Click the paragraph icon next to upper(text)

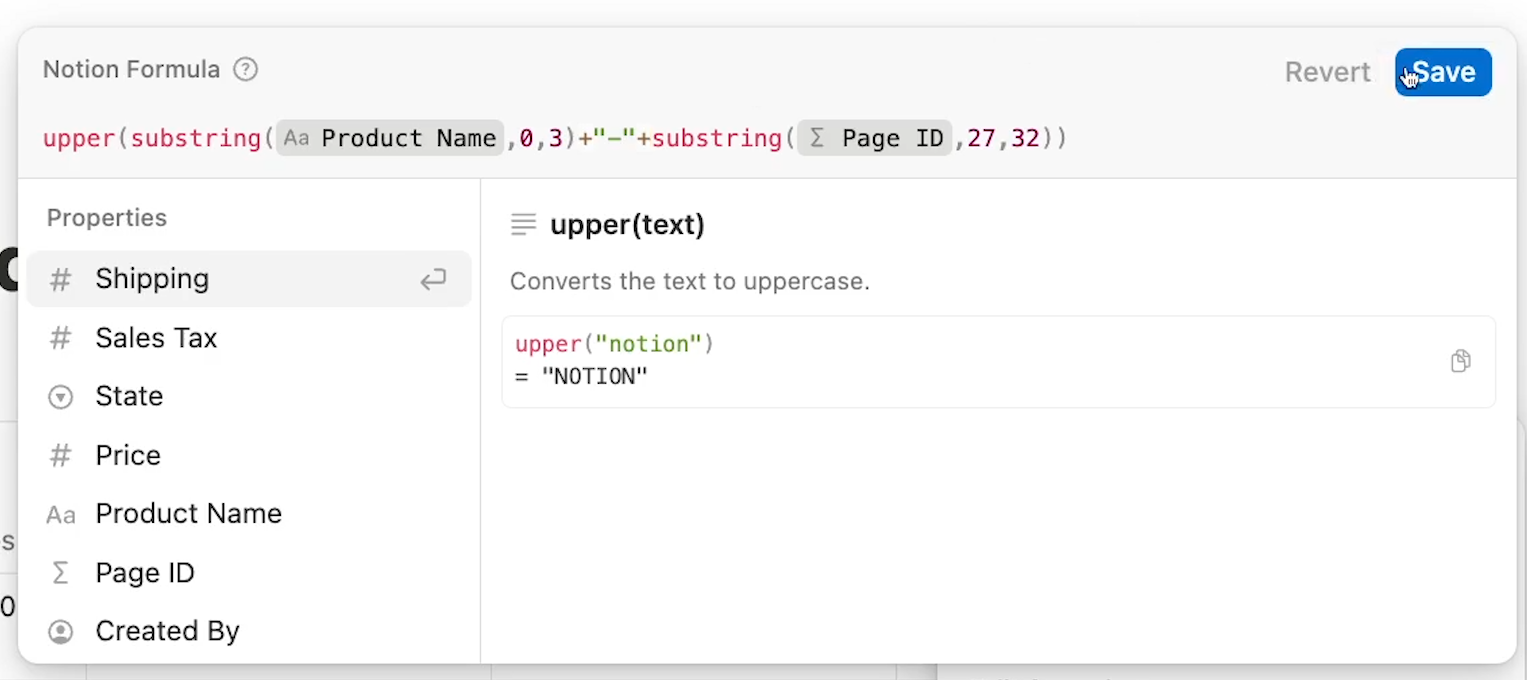pos(523,225)
